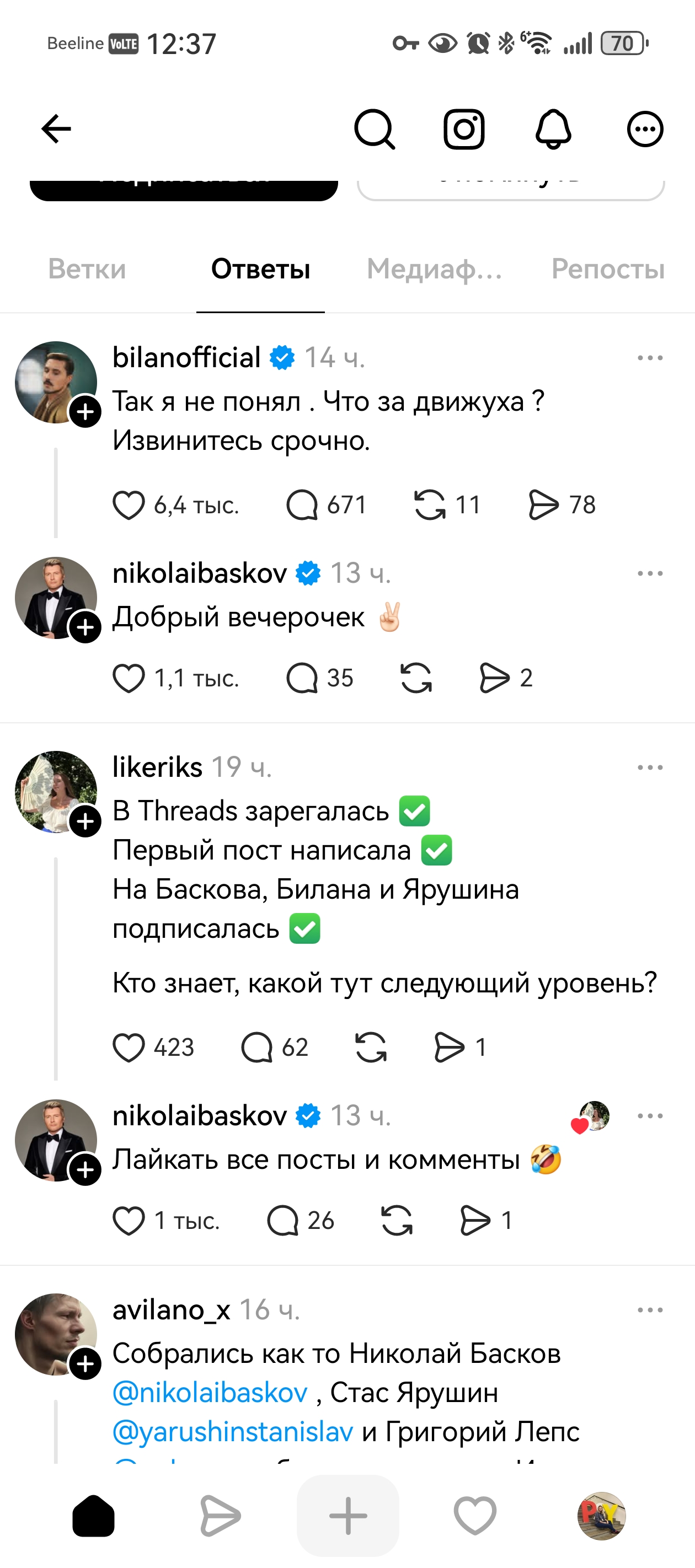Open options menu for likeriks' post
This screenshot has height=1568, width=695.
click(x=651, y=767)
